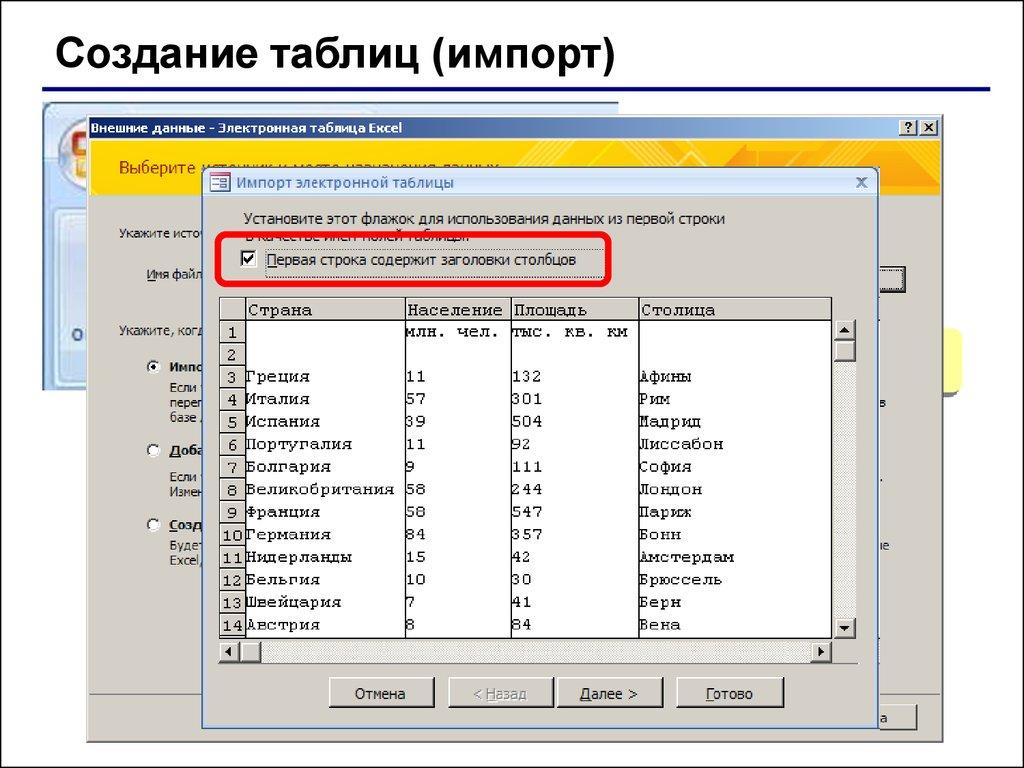Click the cell 'Бельгия'
Viewport: 1024px width, 768px height.
pyautogui.click(x=325, y=580)
